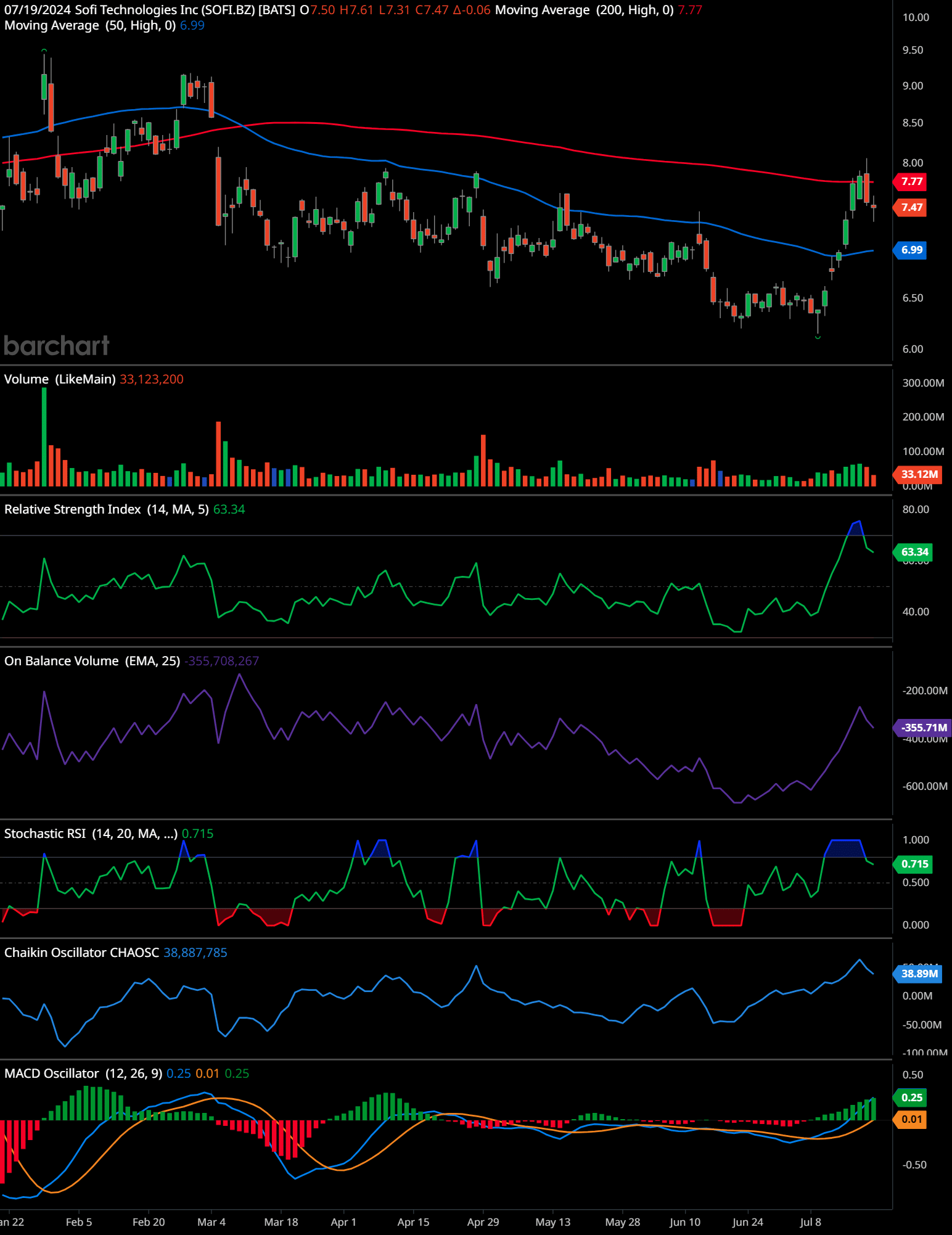Click the 33,123,200 volume value text

pyautogui.click(x=152, y=379)
